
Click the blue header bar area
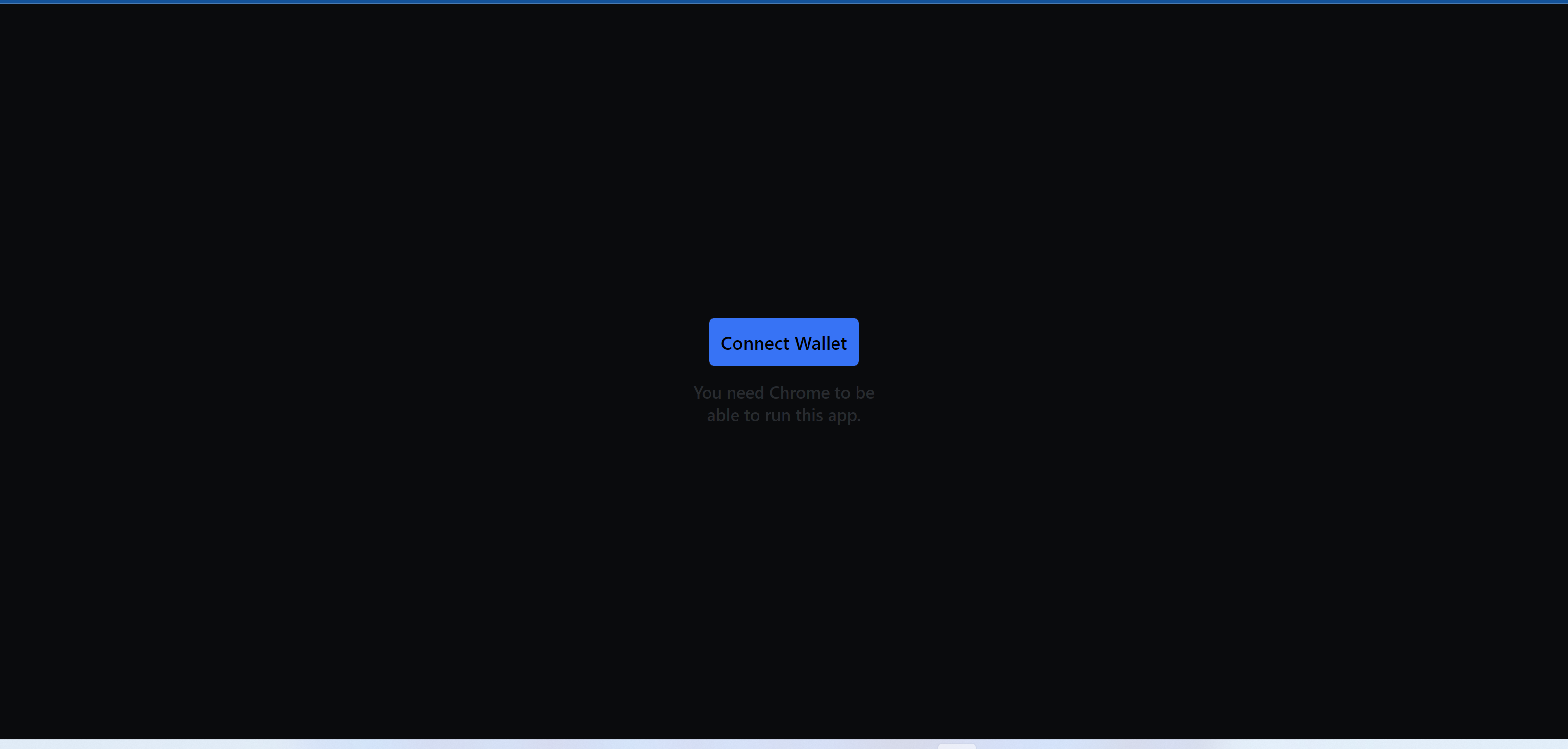(x=784, y=2)
